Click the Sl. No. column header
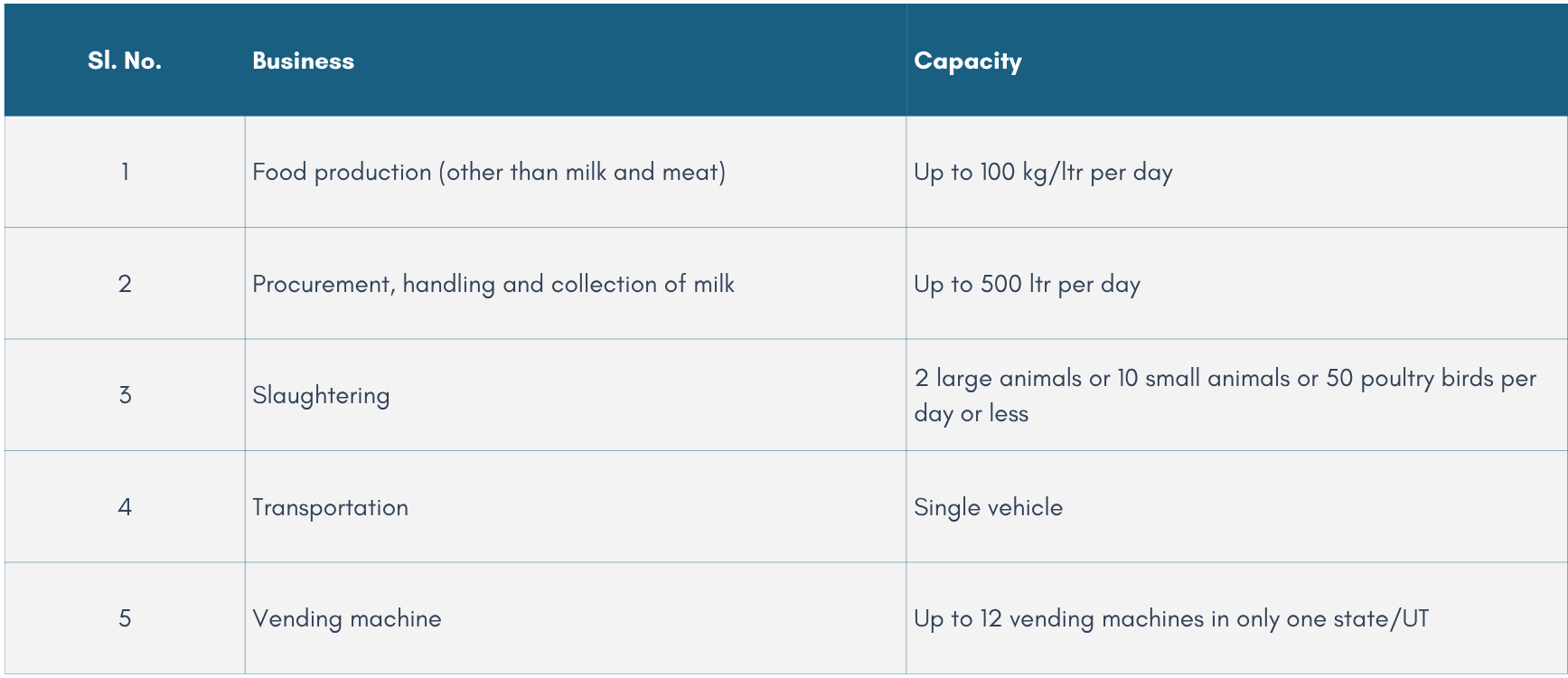Screen dimensions: 1568x678 tap(125, 61)
